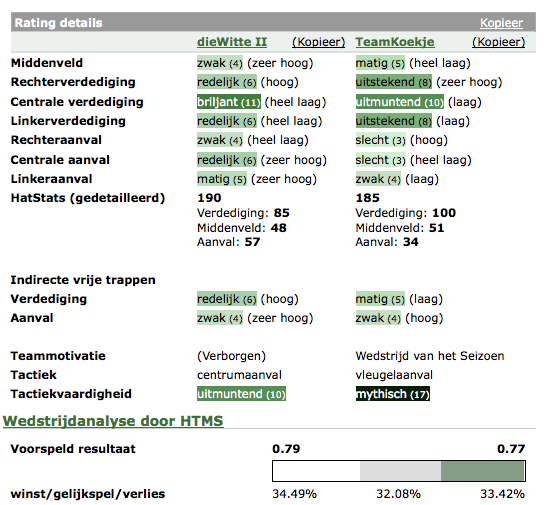The width and height of the screenshot is (545, 505).
Task: Click the 34.49% win percentage
Action: point(294,494)
